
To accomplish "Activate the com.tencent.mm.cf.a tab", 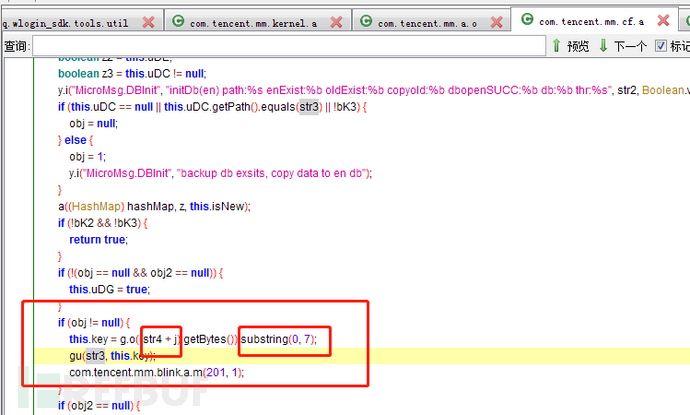I will pos(591,21).
